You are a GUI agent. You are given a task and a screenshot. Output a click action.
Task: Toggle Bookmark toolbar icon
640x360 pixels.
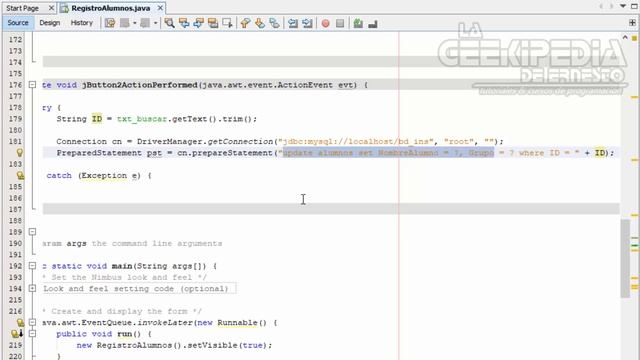click(x=274, y=23)
